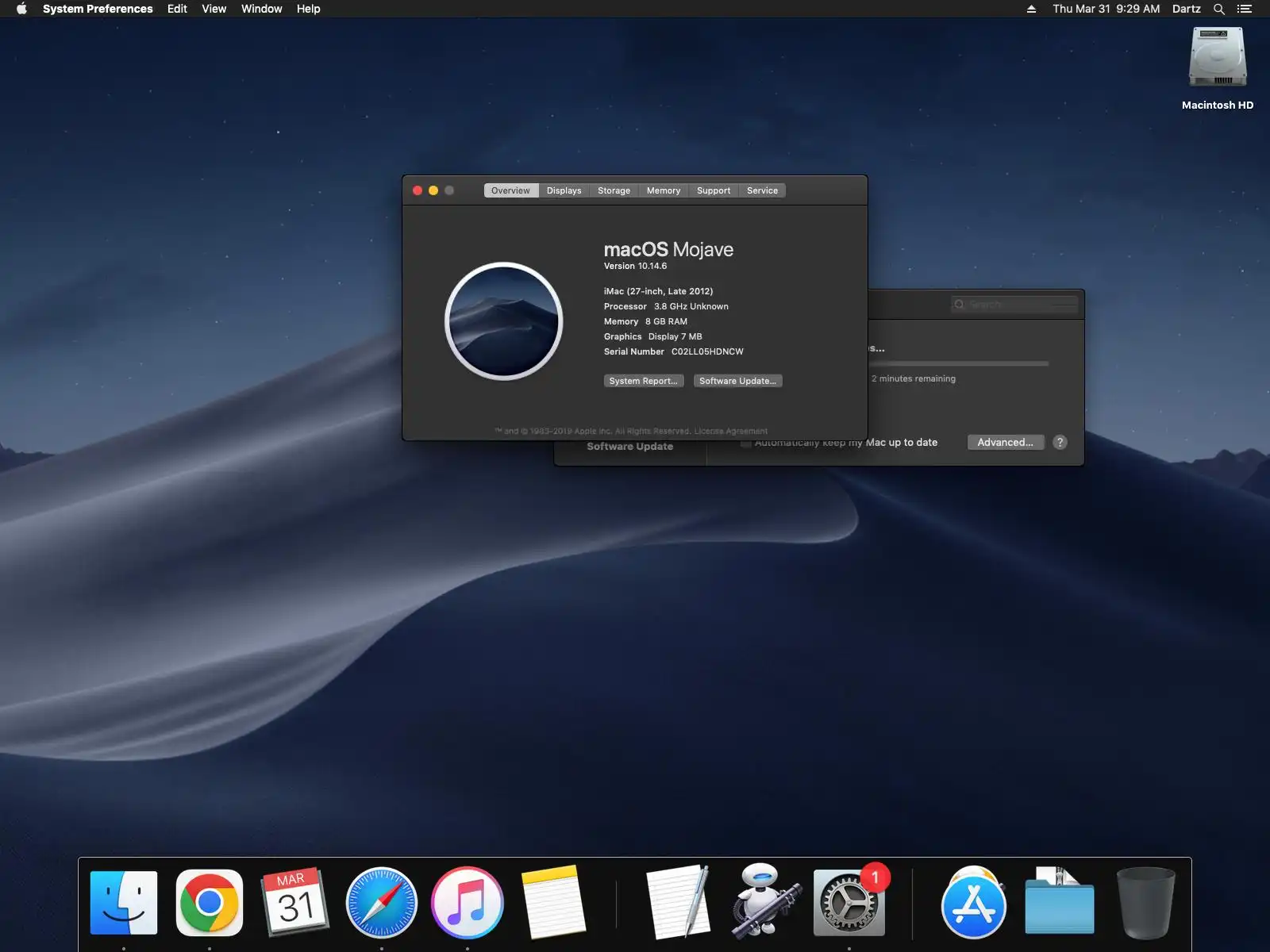Open the View menu

[214, 9]
